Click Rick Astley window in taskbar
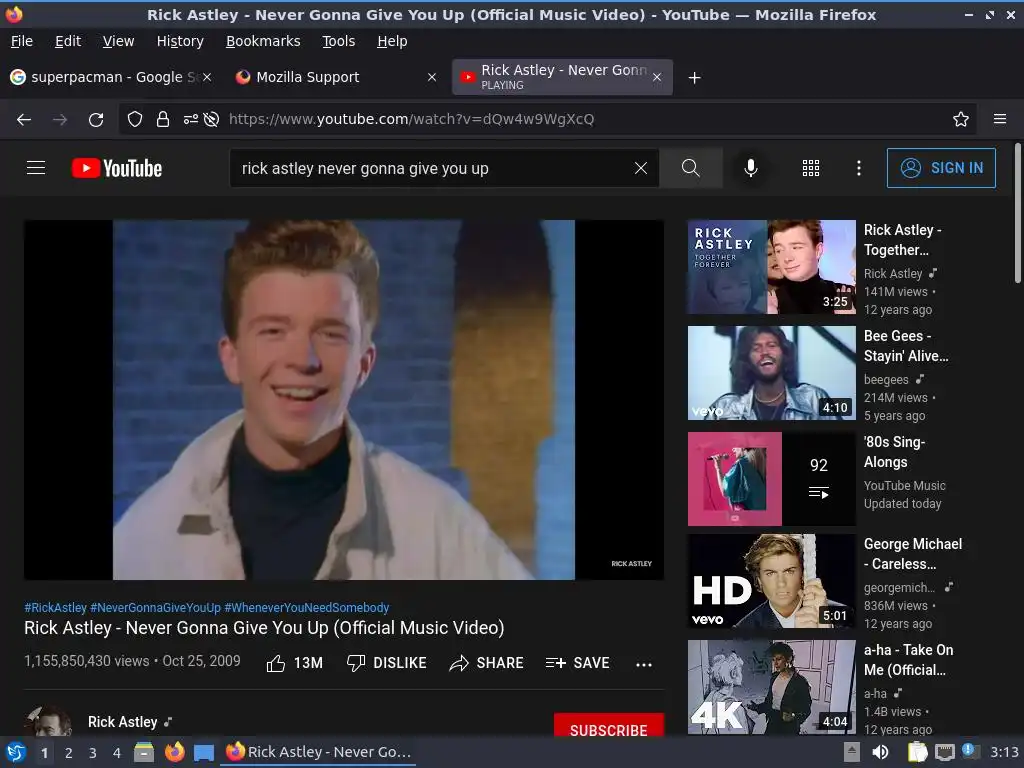The width and height of the screenshot is (1024, 768). point(319,752)
